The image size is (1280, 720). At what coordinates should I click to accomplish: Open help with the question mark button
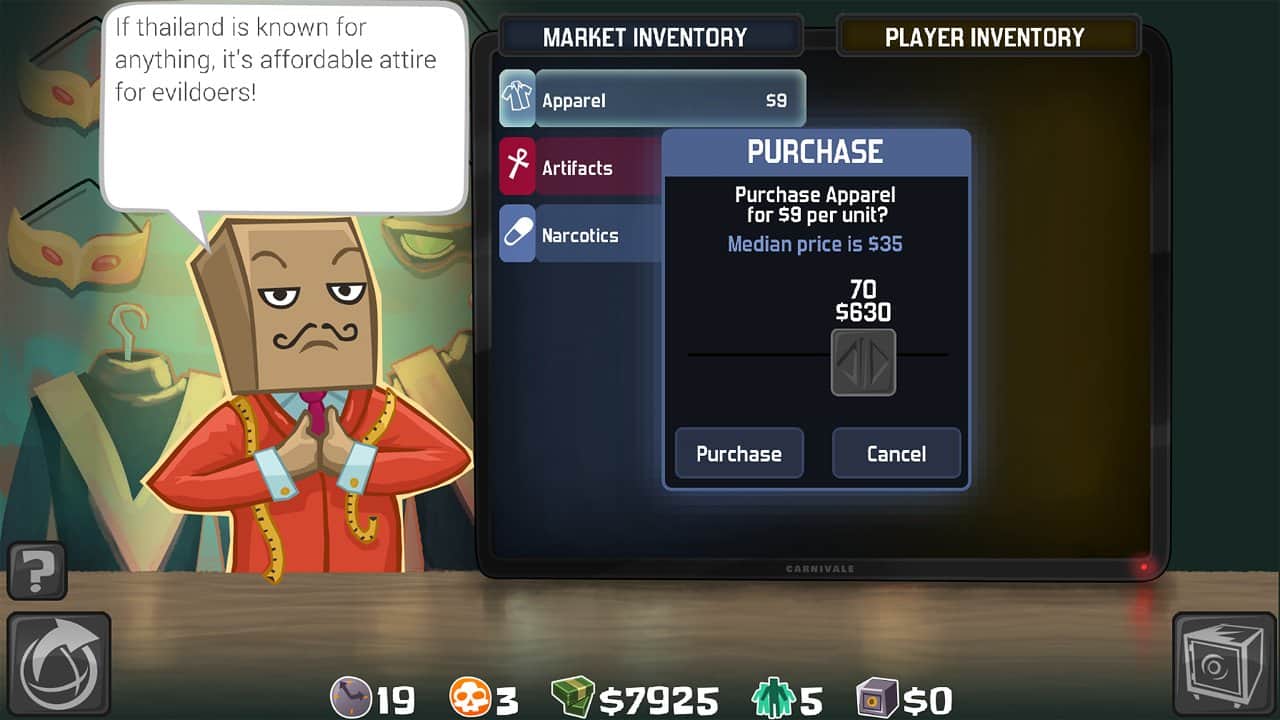(x=37, y=572)
